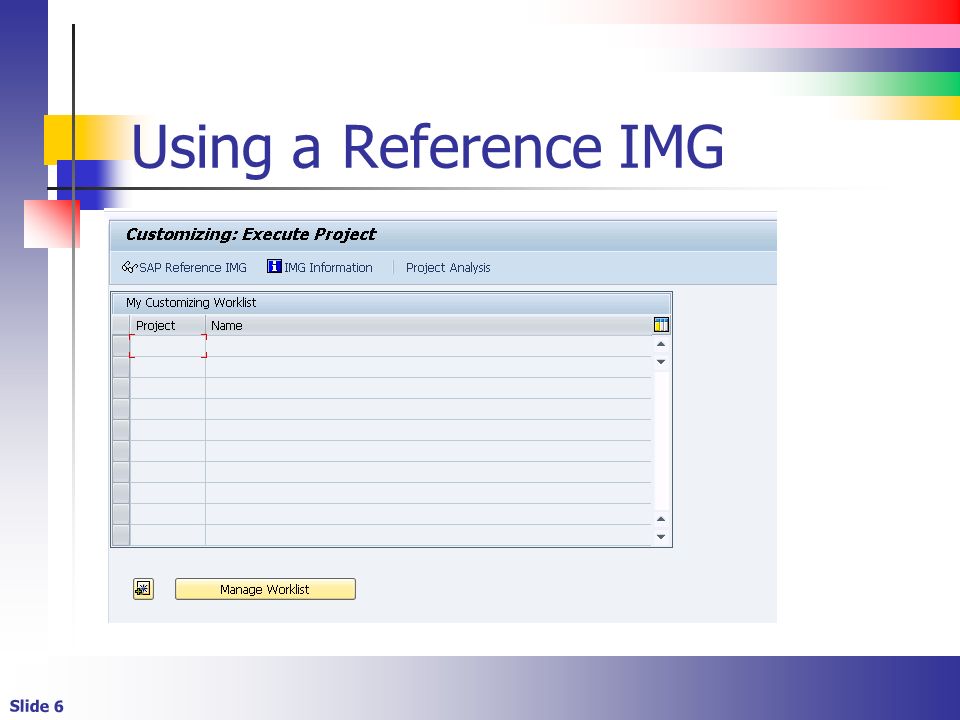Open IMG Information
The image size is (960, 720).
(320, 267)
